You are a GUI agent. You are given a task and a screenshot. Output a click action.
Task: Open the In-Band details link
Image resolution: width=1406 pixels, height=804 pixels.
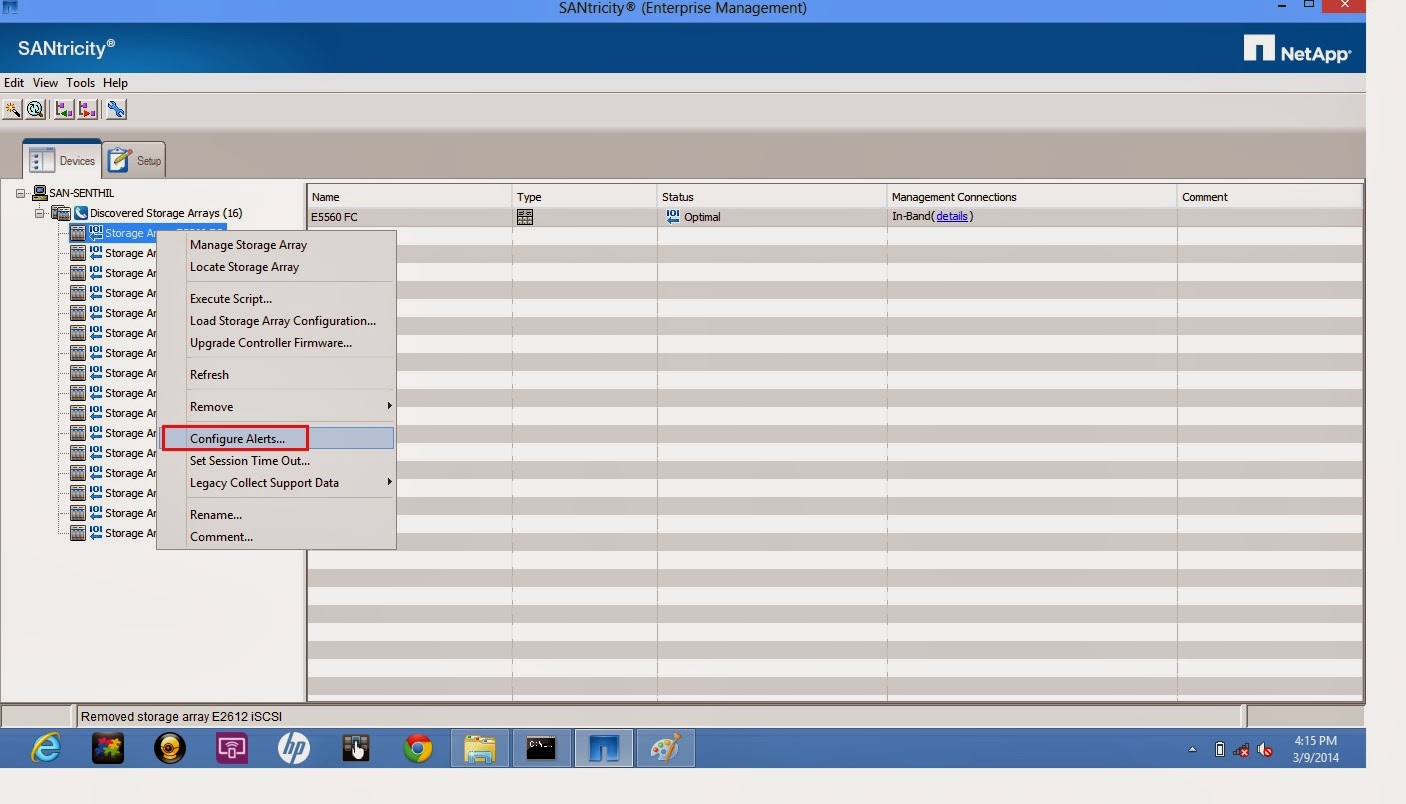(x=952, y=216)
